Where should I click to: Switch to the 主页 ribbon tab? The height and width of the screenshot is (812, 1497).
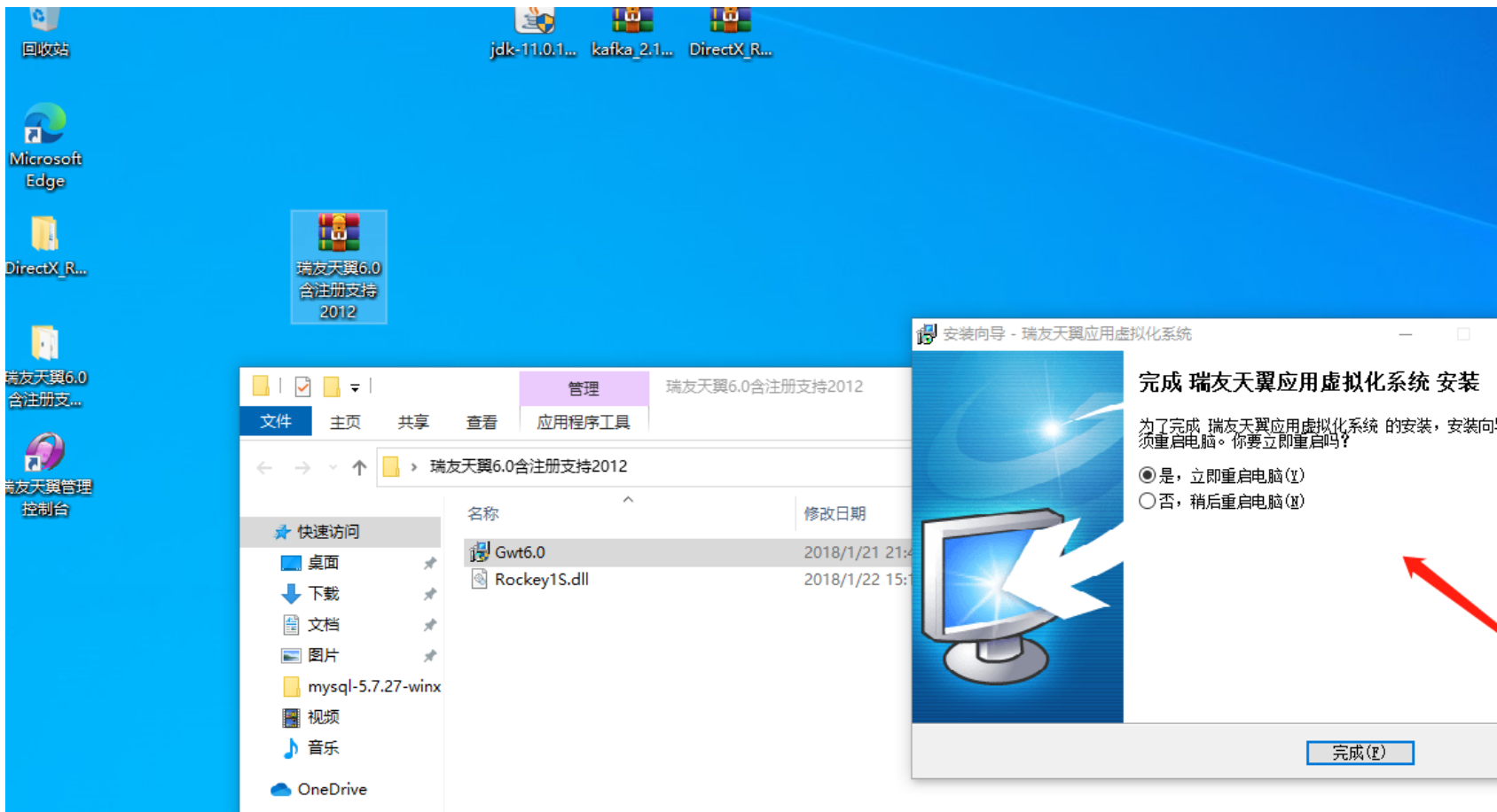point(345,422)
